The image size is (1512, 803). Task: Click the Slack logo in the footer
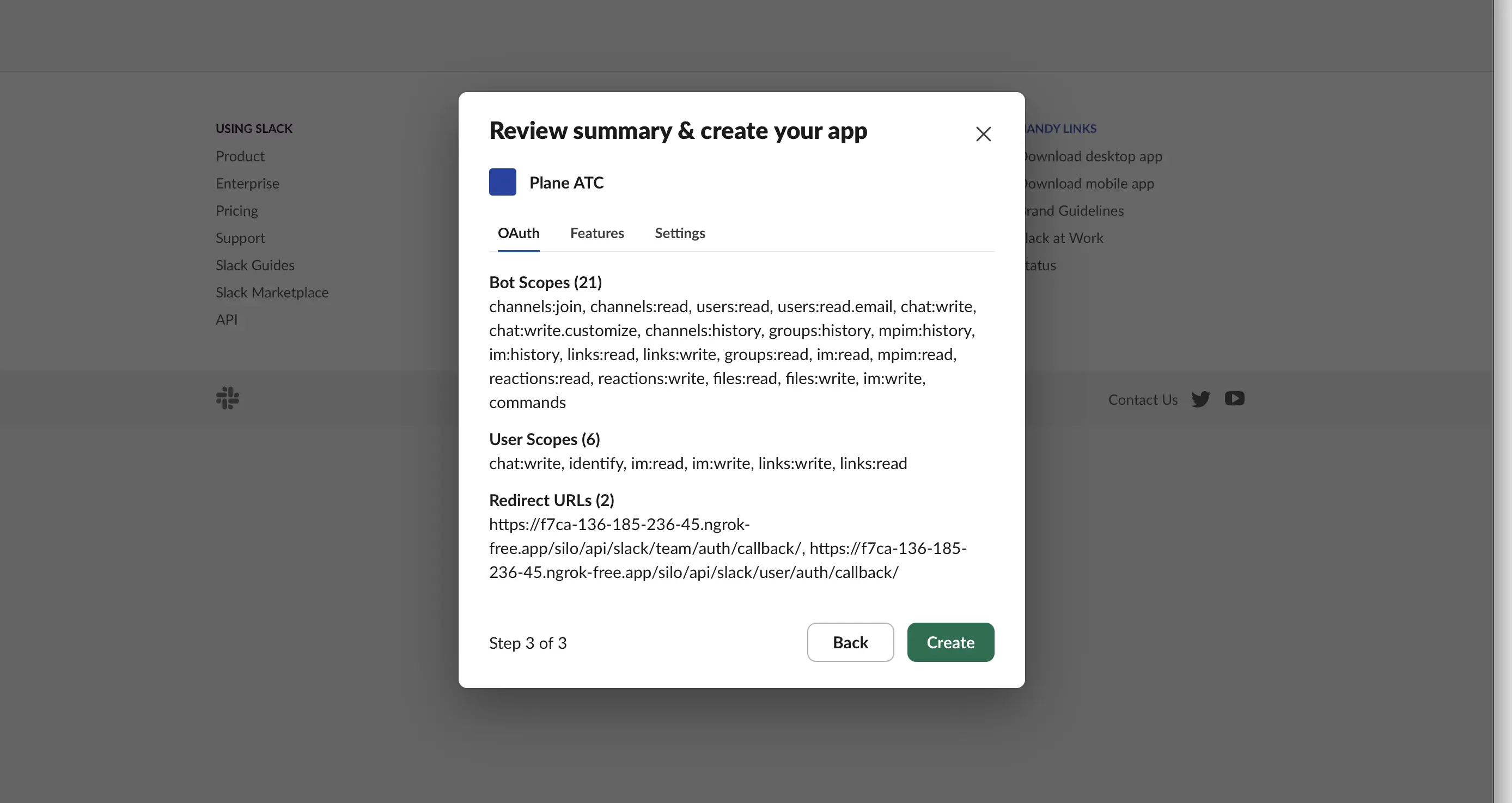click(x=227, y=398)
